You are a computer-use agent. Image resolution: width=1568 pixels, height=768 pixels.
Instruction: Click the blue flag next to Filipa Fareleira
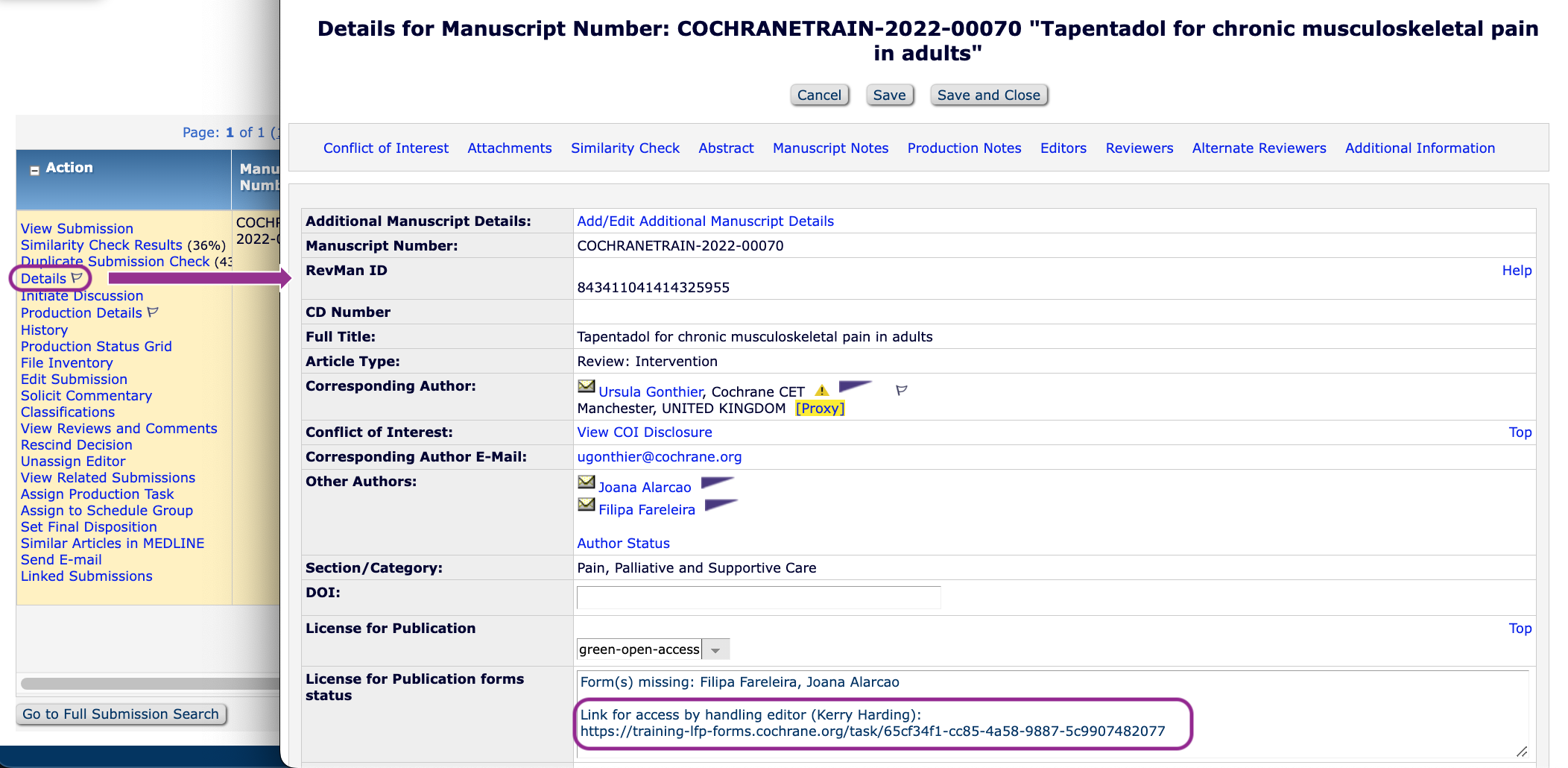coord(721,505)
